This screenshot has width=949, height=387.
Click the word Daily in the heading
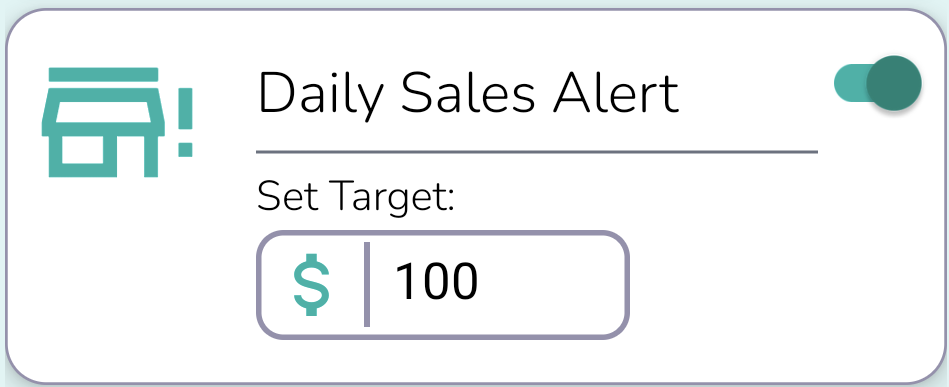(321, 95)
